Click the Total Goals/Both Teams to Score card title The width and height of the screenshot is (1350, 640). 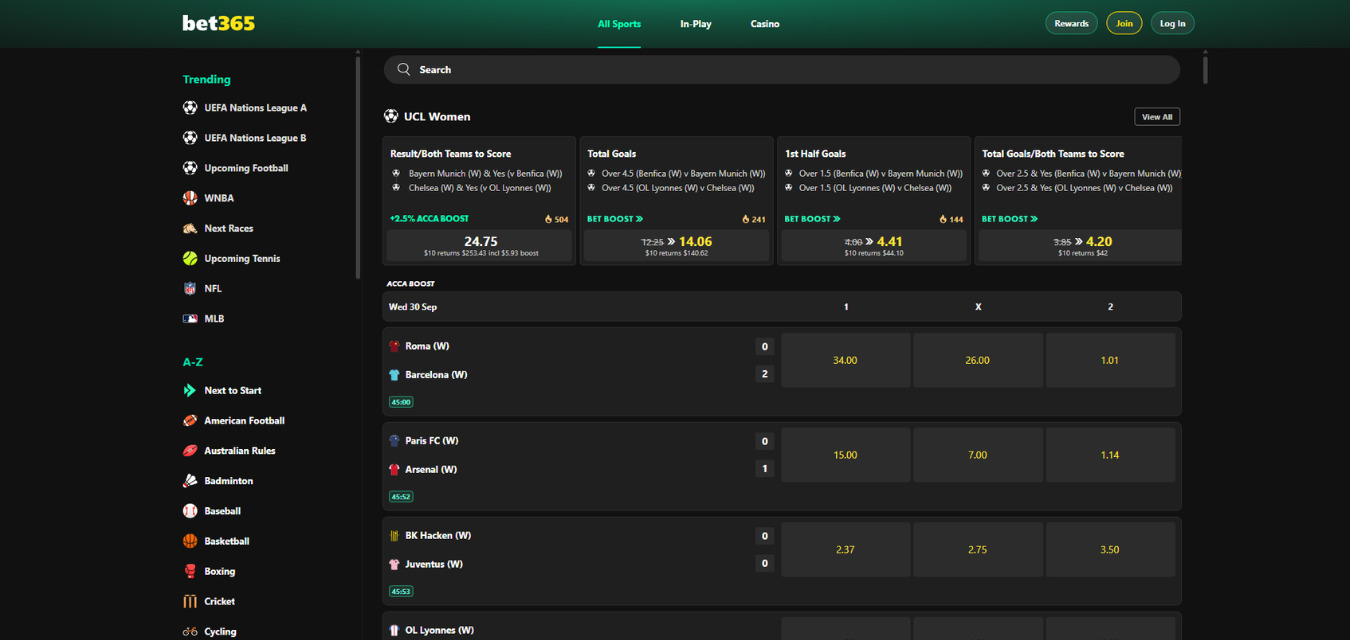coord(1053,154)
